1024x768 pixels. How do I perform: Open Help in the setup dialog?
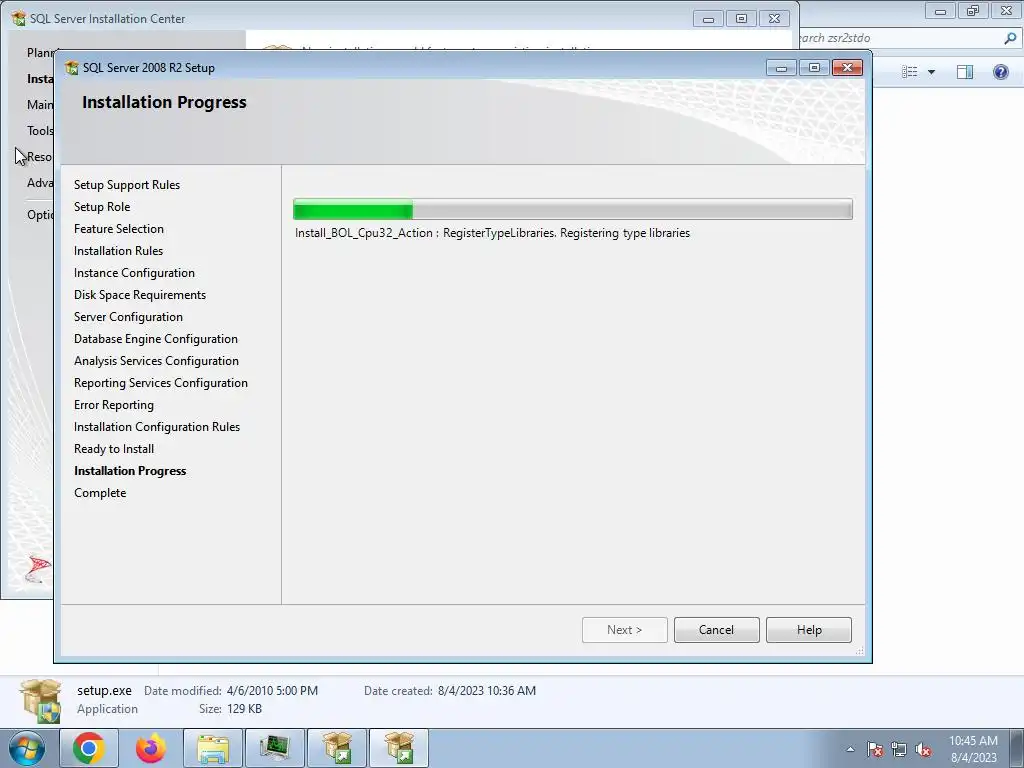(808, 630)
